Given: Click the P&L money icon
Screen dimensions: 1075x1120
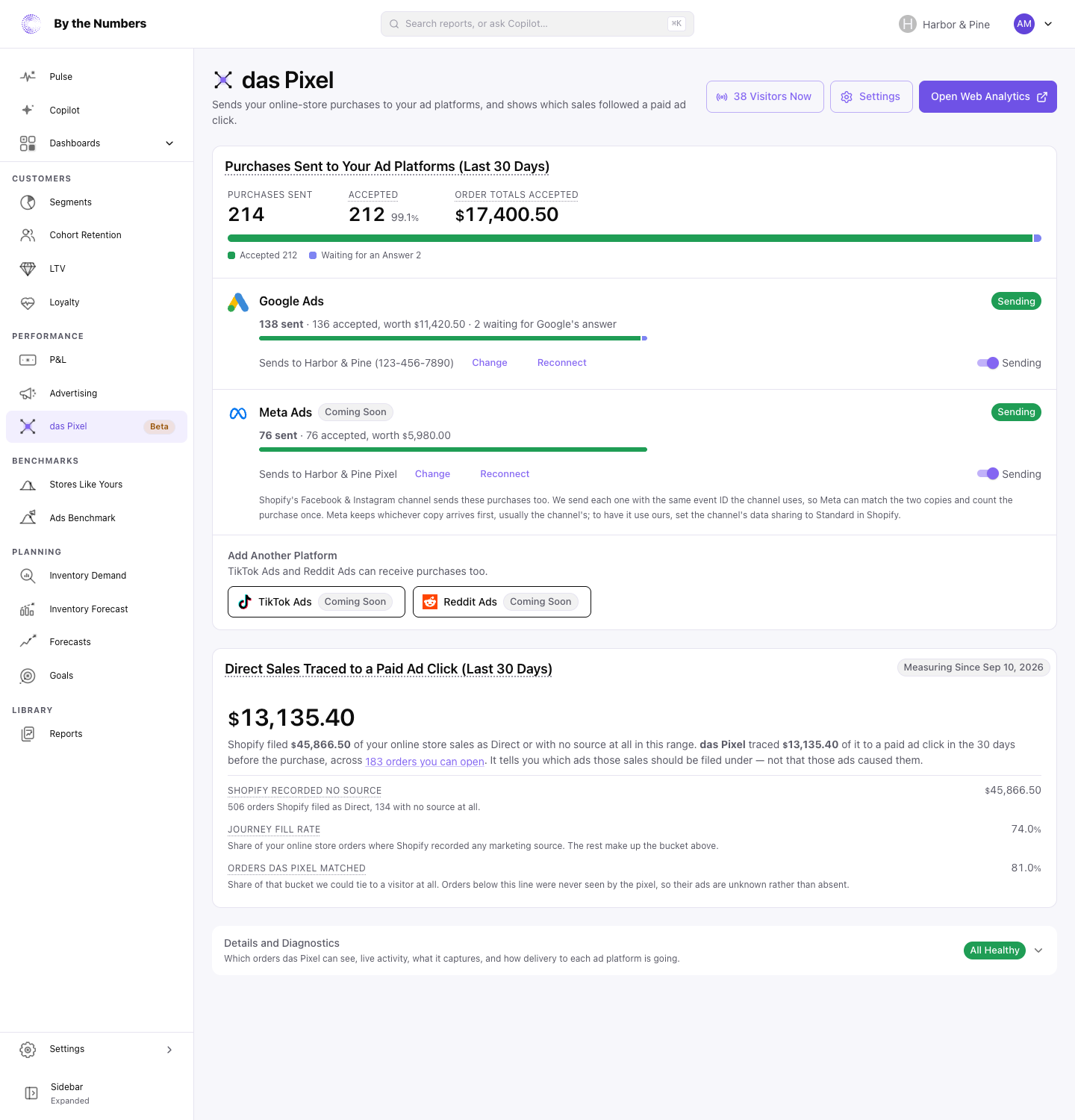Looking at the screenshot, I should [x=28, y=360].
